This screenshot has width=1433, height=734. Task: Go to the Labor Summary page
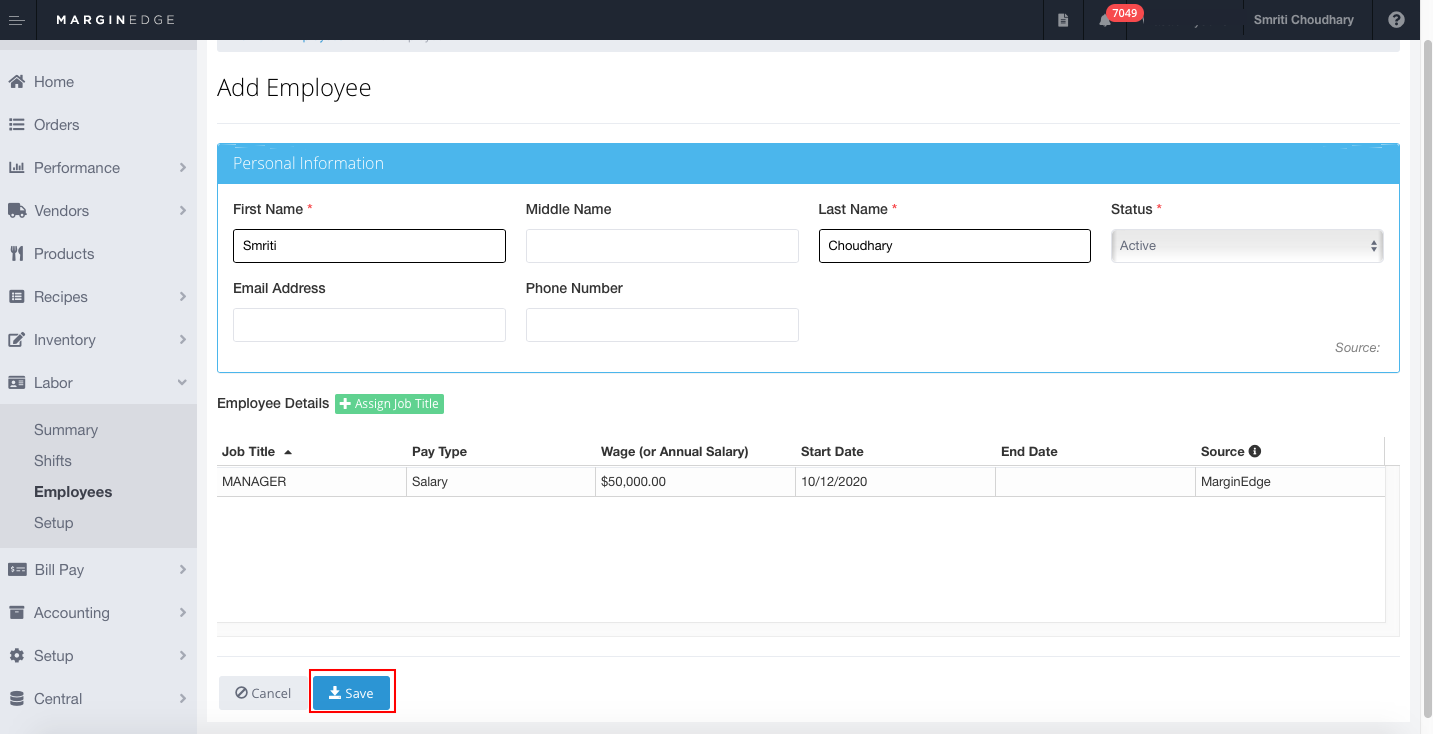[x=66, y=430]
